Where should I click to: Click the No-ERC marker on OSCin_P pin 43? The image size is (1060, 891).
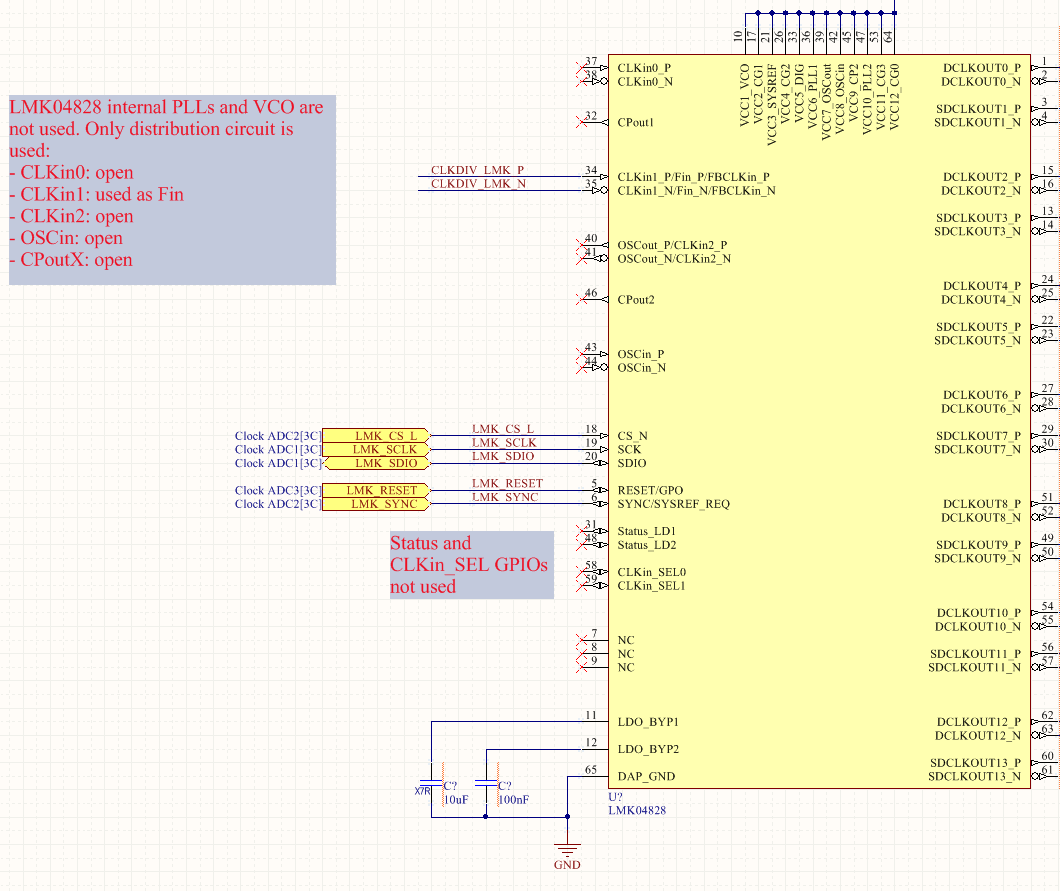click(583, 353)
